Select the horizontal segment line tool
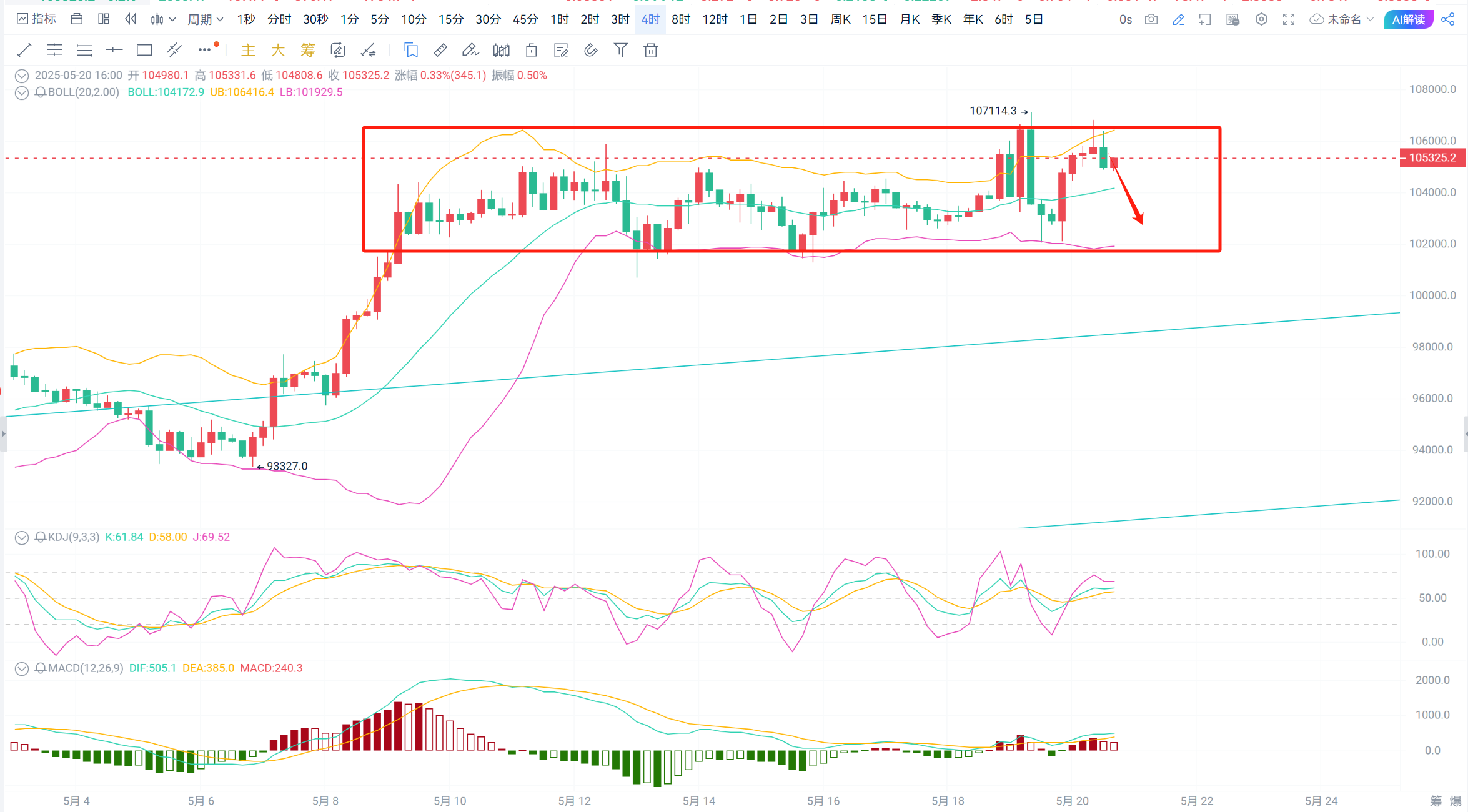This screenshot has height=812, width=1468. click(114, 50)
